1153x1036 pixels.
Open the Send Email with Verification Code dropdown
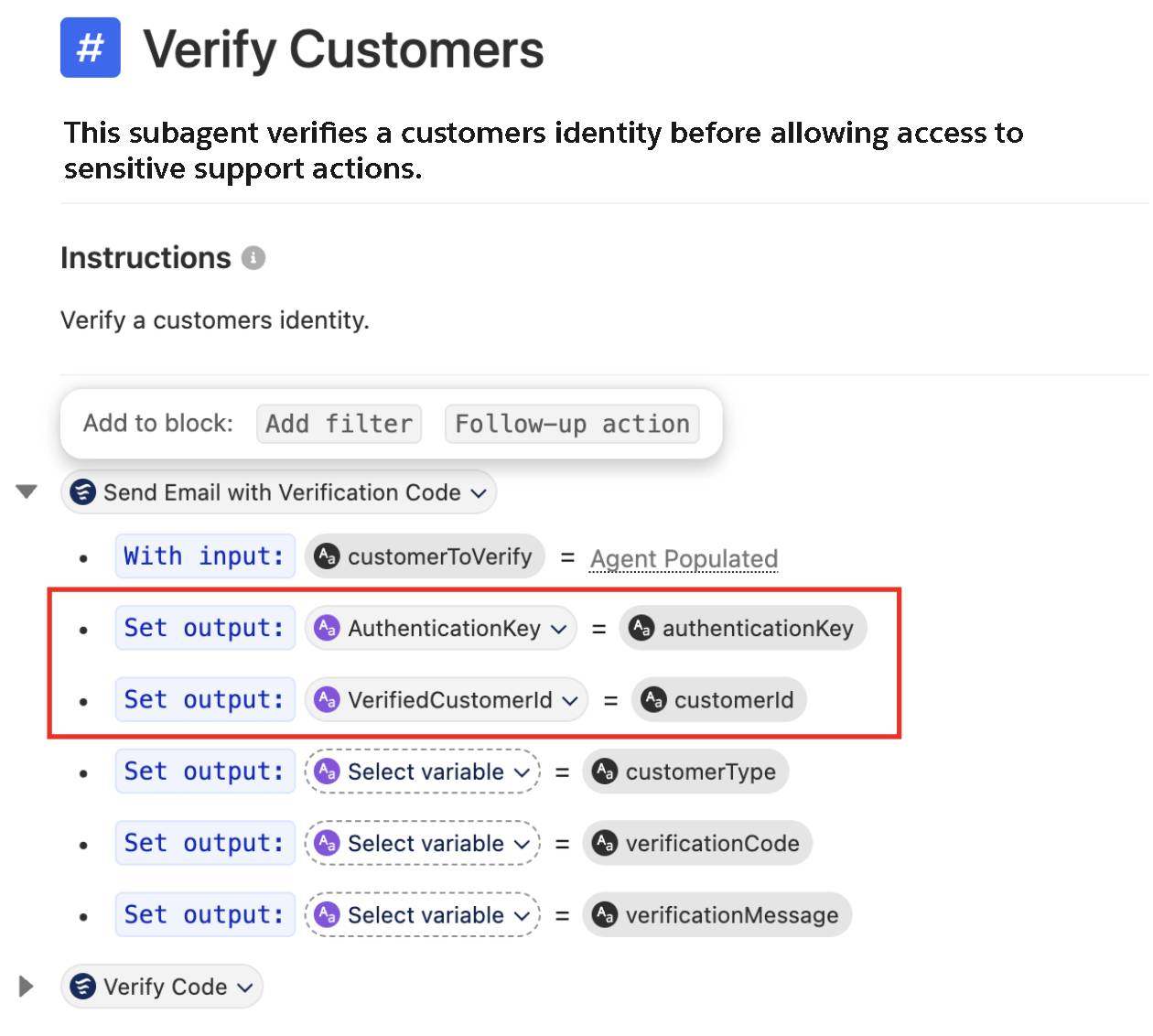click(278, 492)
